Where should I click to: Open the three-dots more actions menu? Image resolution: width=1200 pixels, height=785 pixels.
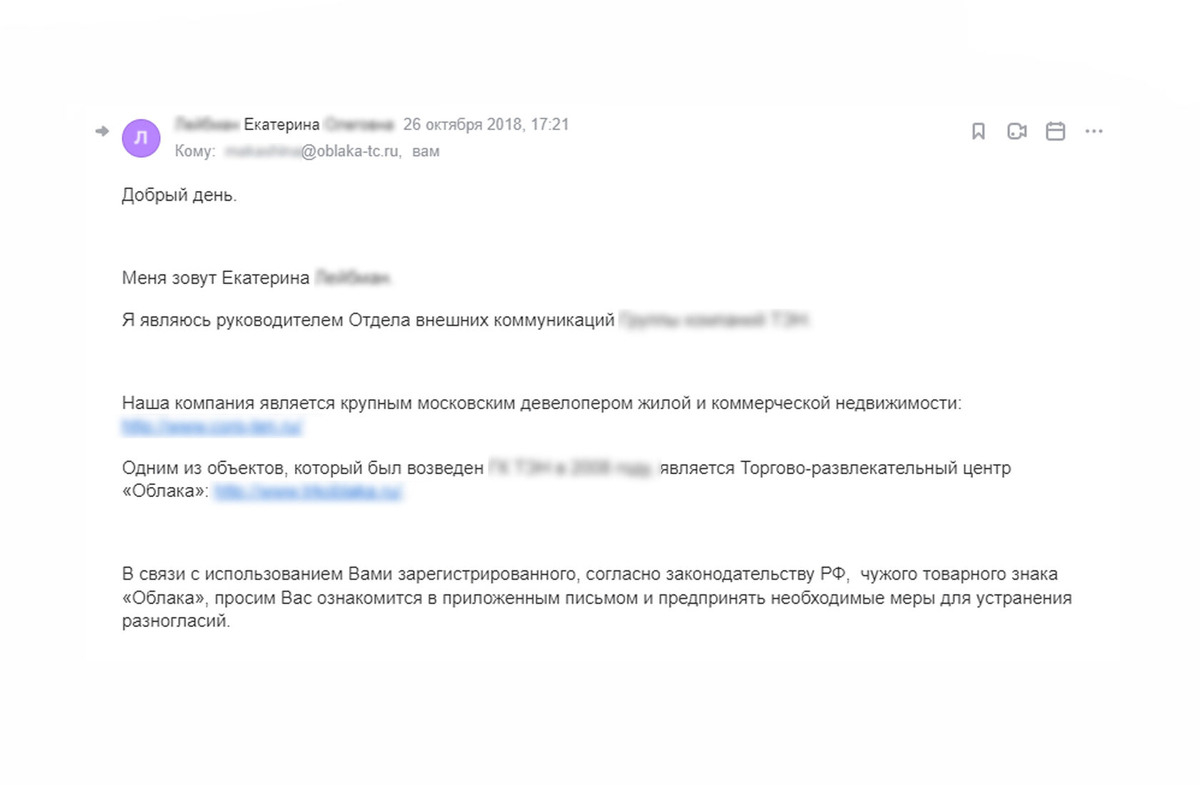1094,132
